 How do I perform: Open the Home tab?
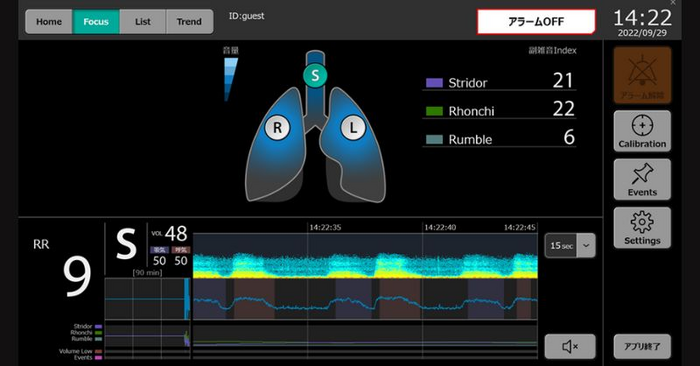pos(49,21)
